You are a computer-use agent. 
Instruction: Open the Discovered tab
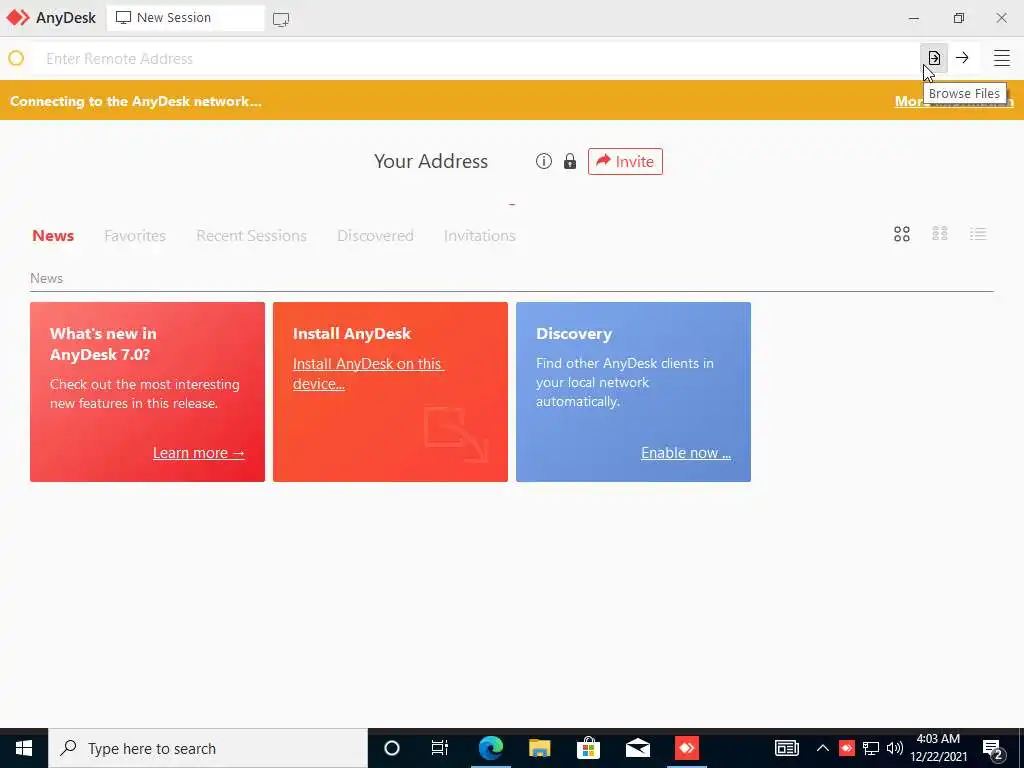pos(376,236)
